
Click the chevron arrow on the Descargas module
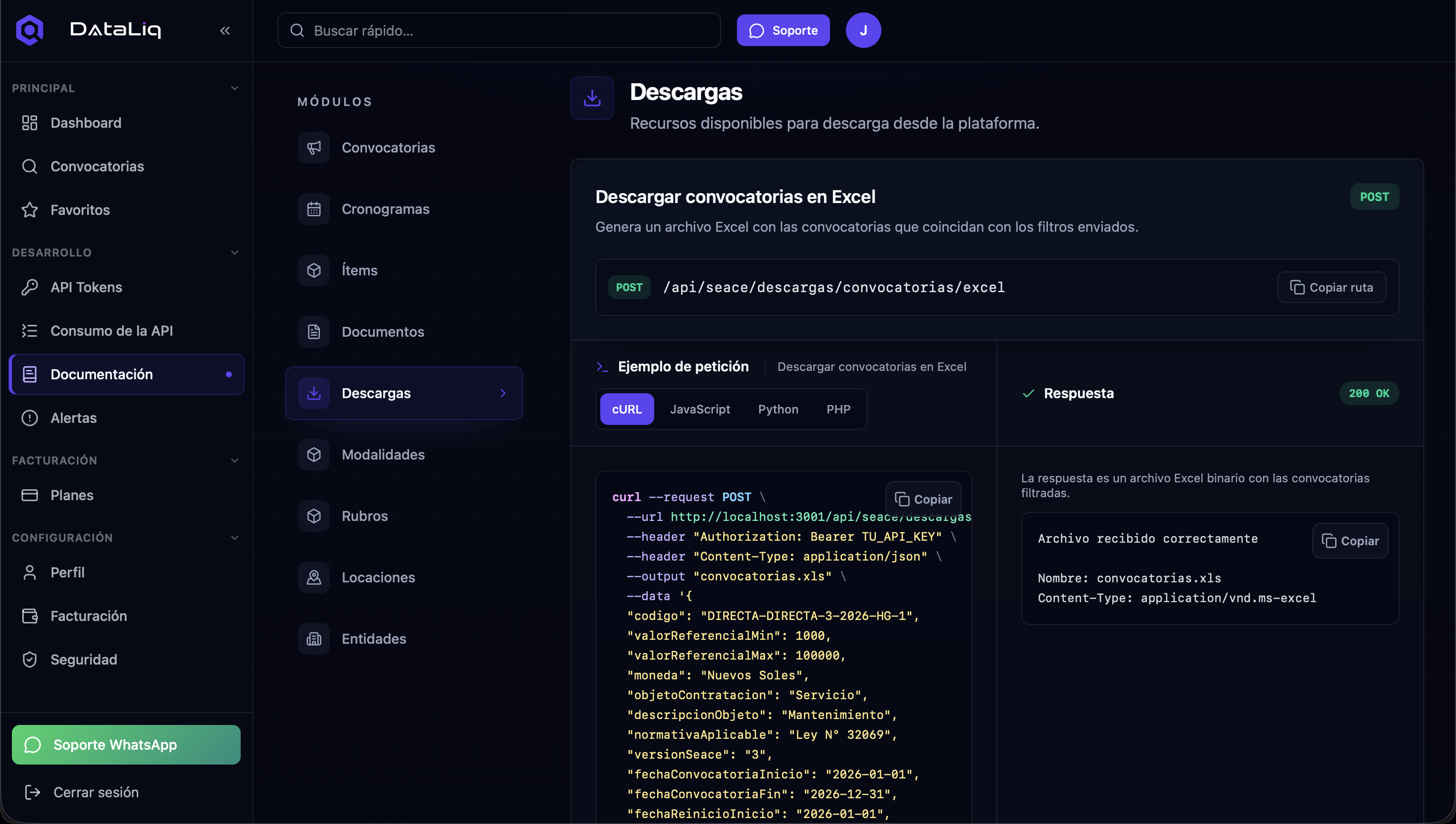pos(503,393)
